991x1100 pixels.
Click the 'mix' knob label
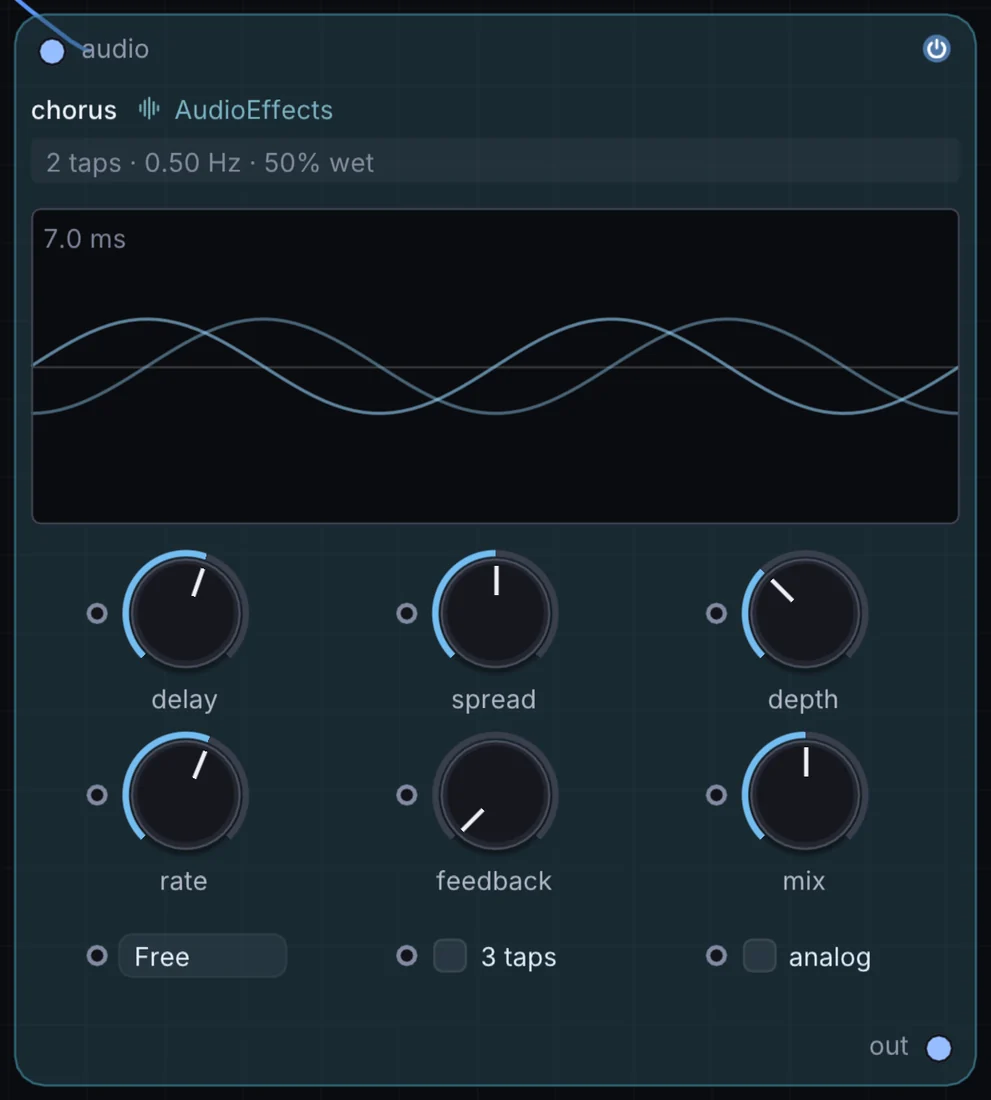pyautogui.click(x=804, y=880)
